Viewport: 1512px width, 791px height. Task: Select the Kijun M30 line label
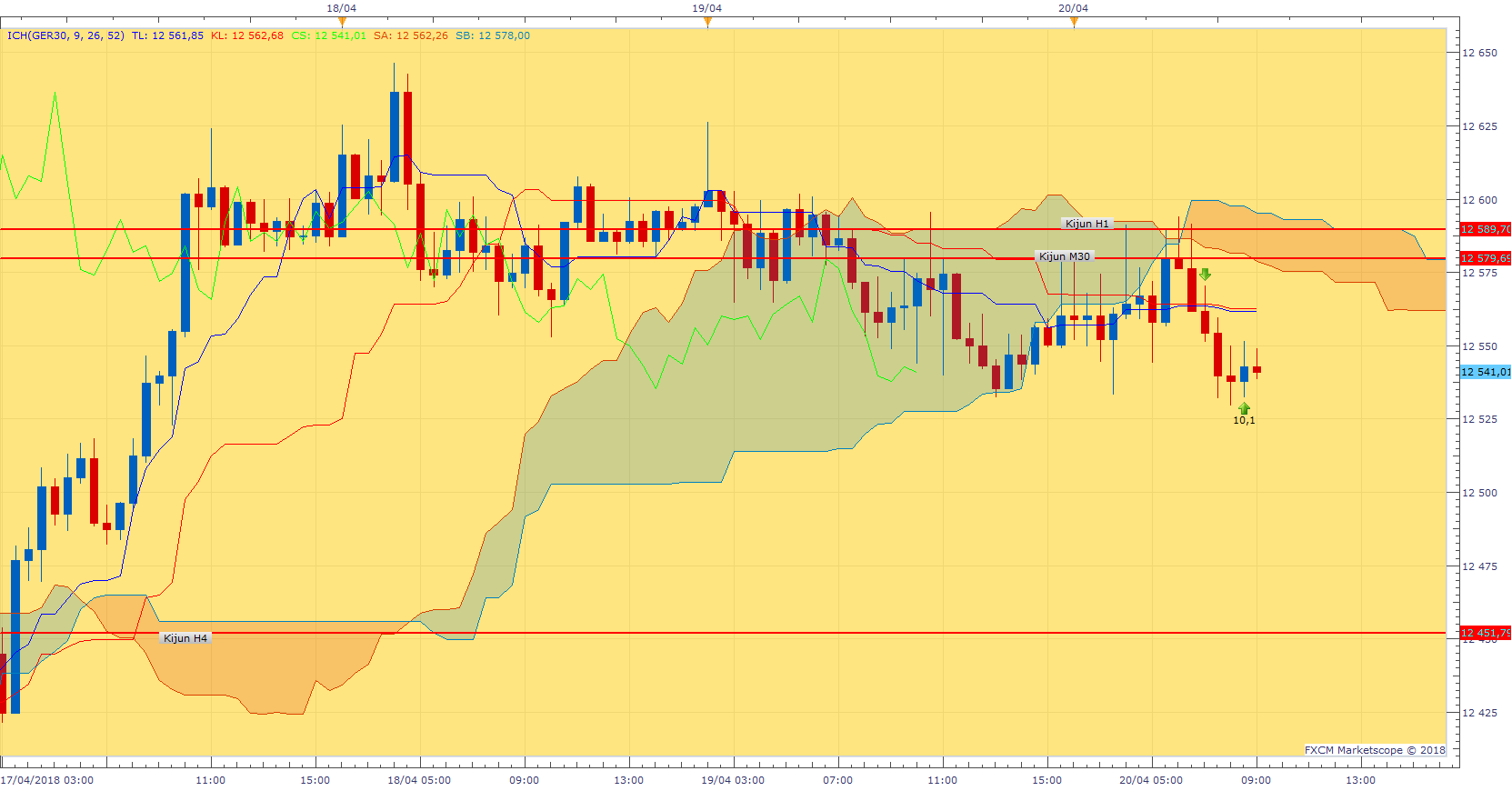(x=1065, y=256)
